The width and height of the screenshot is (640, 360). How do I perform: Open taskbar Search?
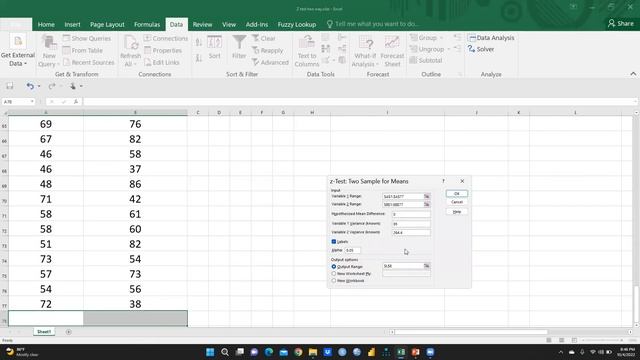click(224, 352)
